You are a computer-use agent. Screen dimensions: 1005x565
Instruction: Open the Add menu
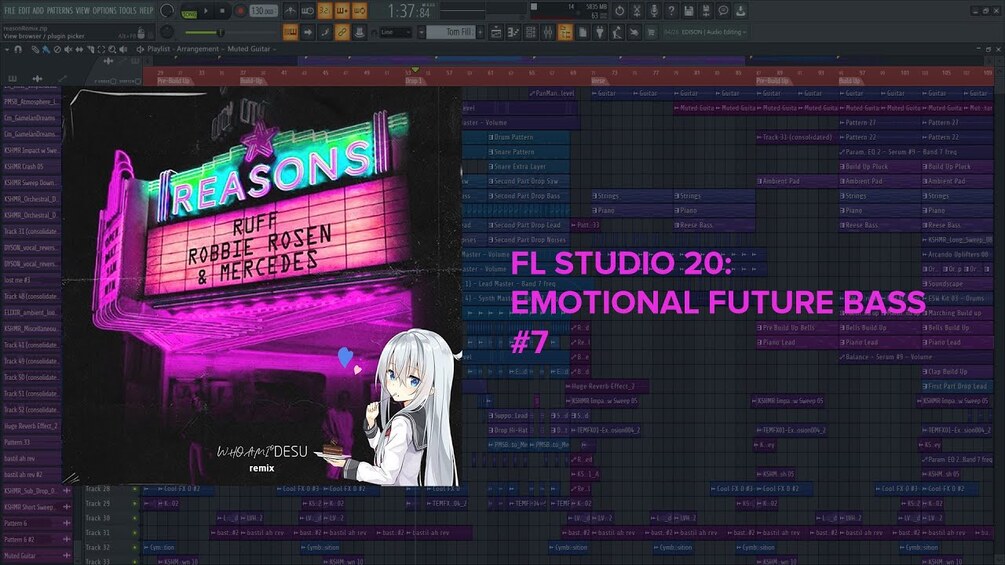[x=38, y=10]
